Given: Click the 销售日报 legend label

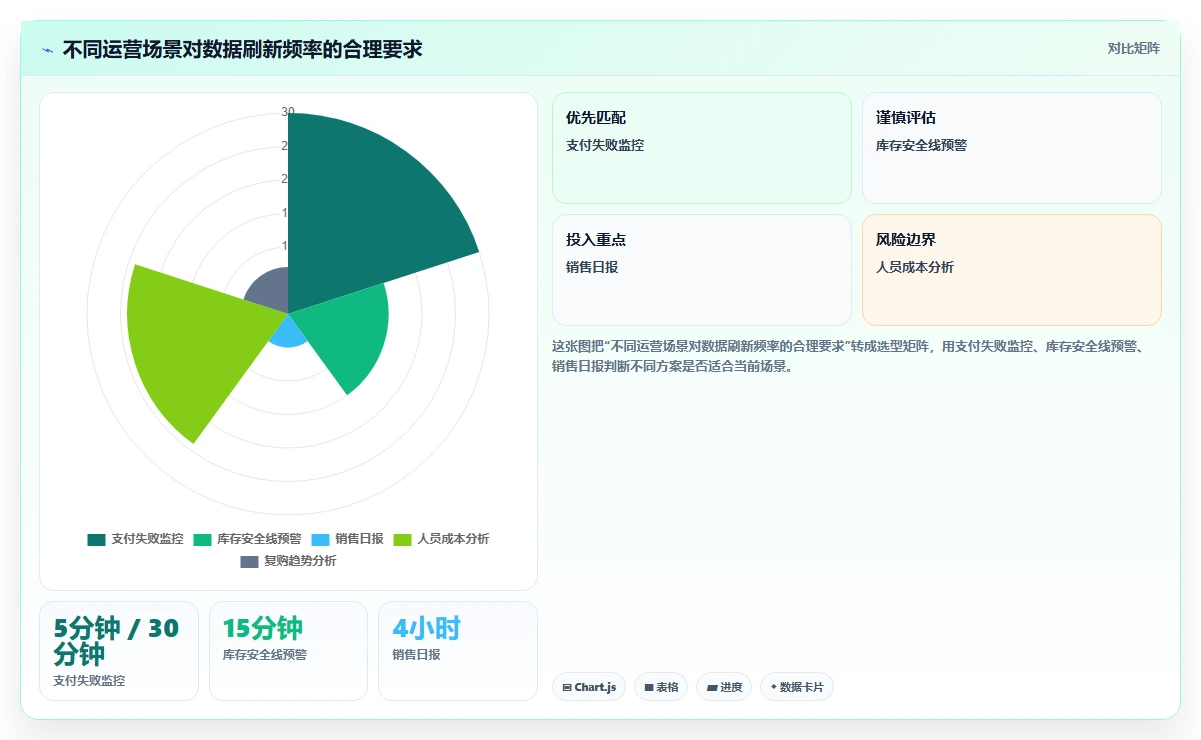Looking at the screenshot, I should coord(359,539).
